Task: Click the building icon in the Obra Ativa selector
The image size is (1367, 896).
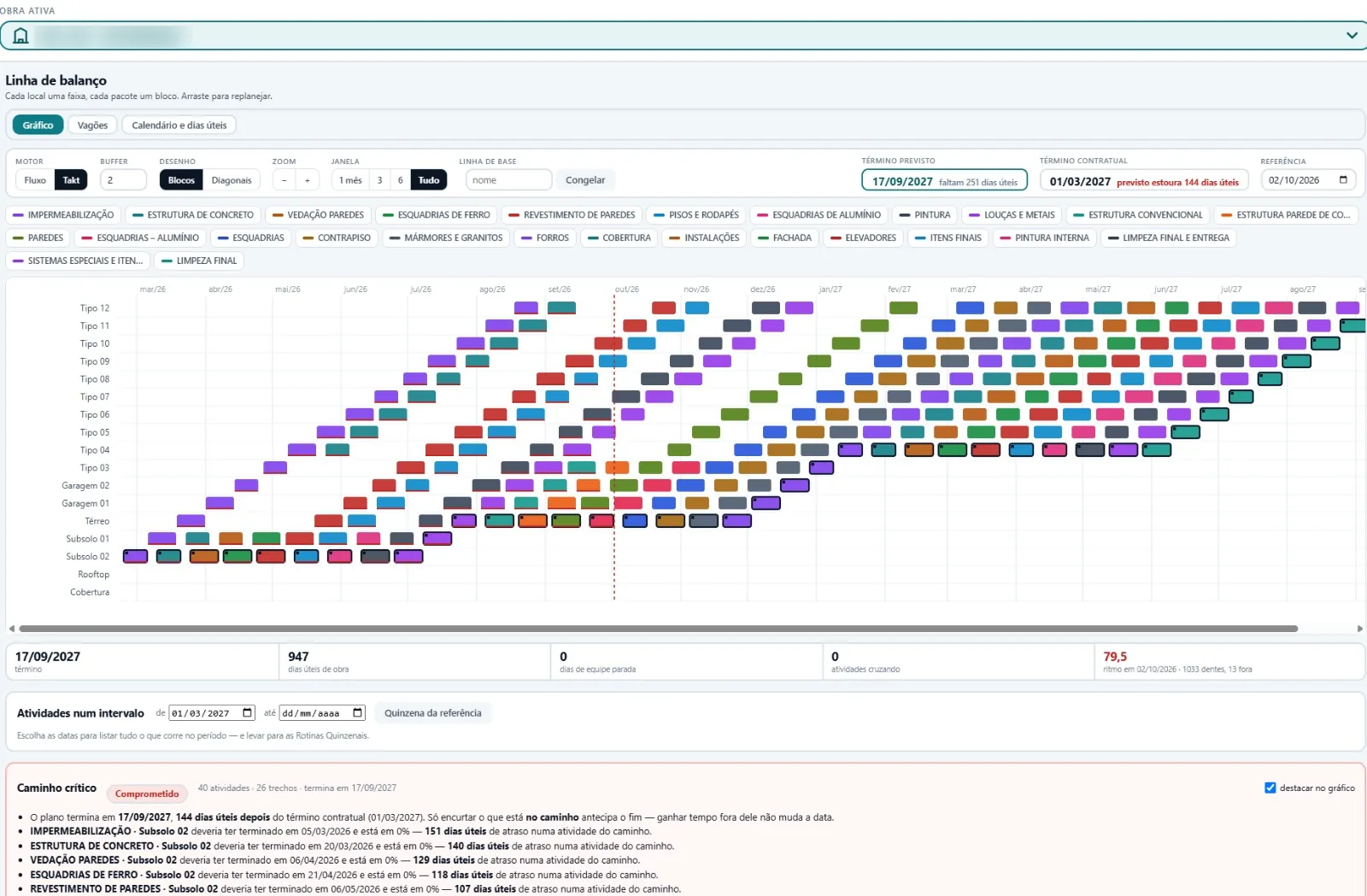Action: (x=21, y=36)
